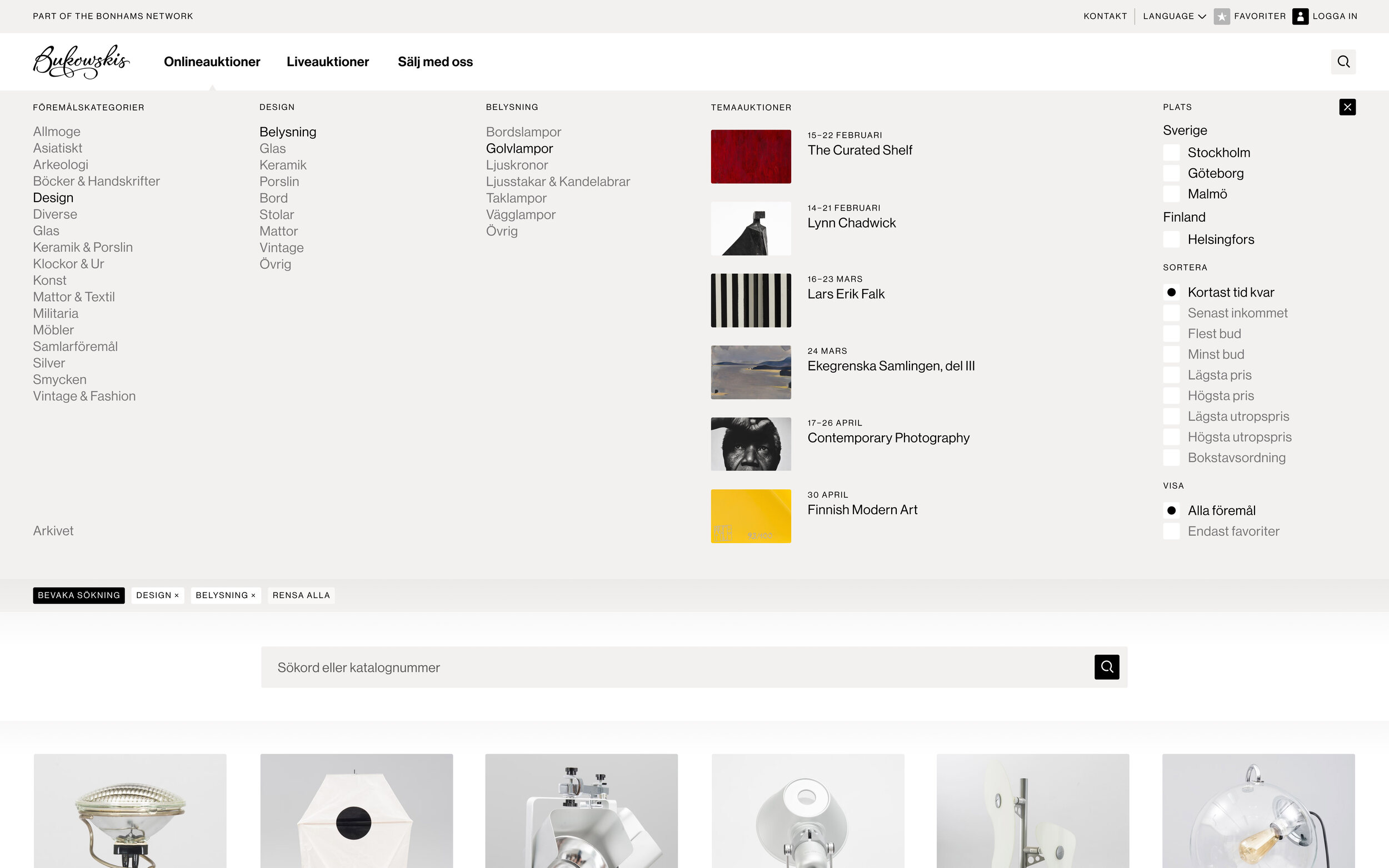Open The Curated Shelf red thumbnail

751,157
